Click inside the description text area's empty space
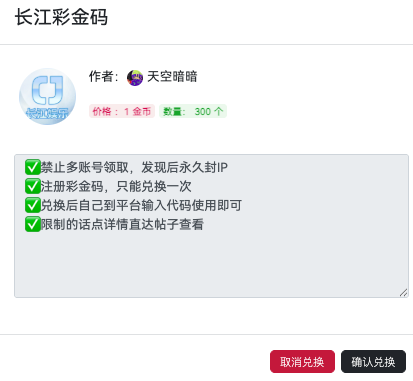Screen dimensions: 413x381 [x=211, y=263]
